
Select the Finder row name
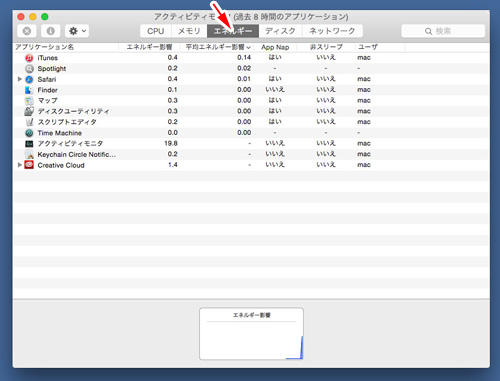tap(47, 90)
